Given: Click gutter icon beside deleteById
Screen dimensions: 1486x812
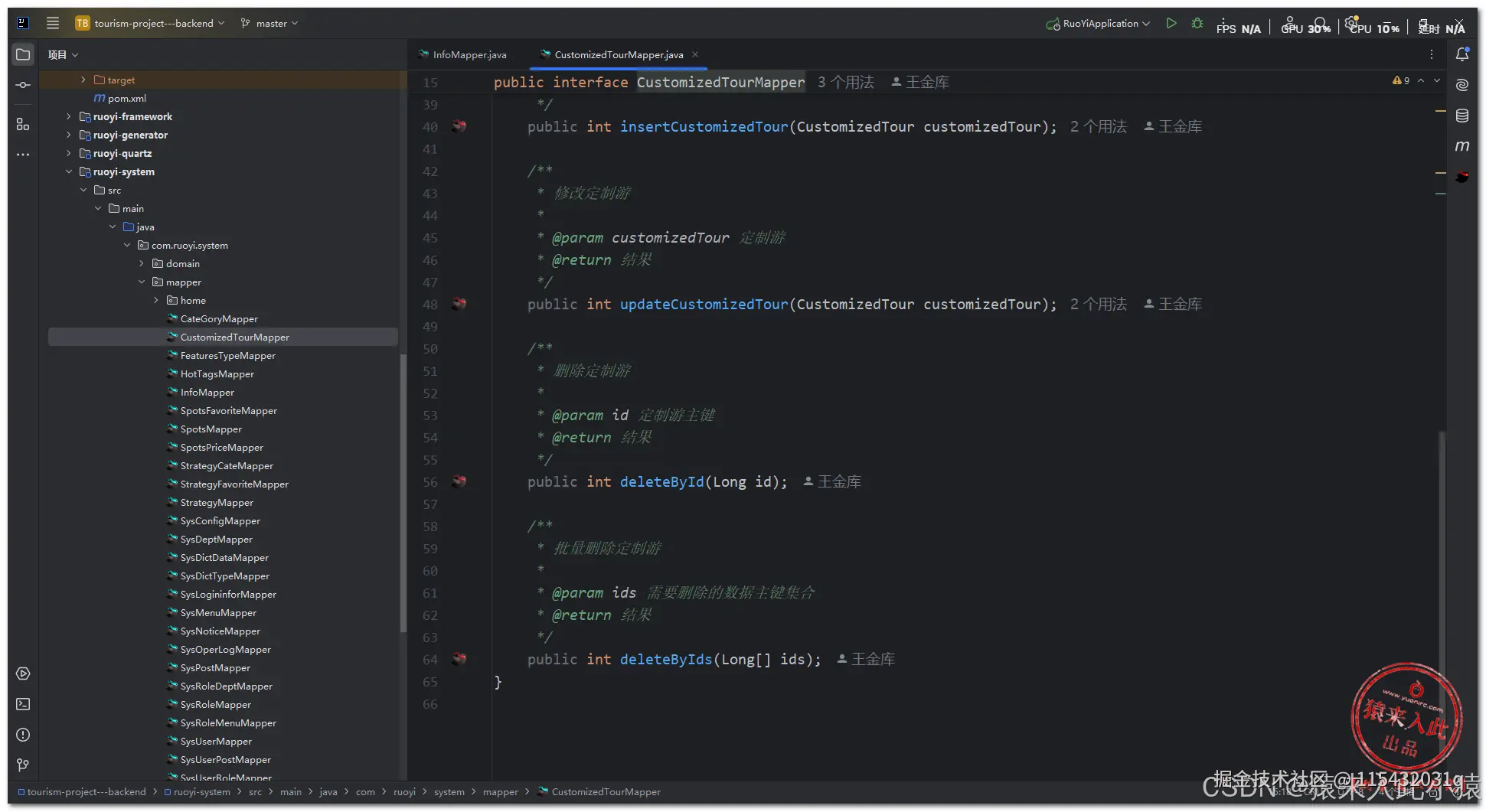Looking at the screenshot, I should tap(459, 481).
